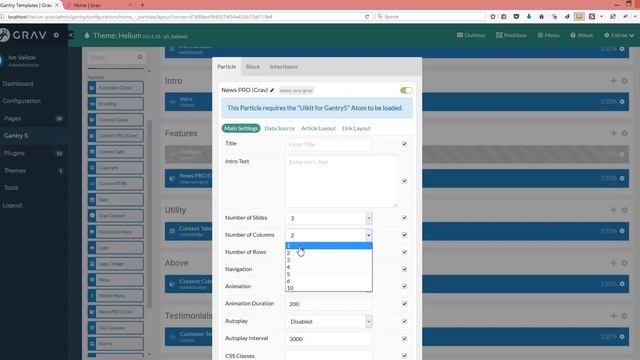Screen dimensions: 640x360
Task: Click the Branding particle icon
Action: coord(92,104)
